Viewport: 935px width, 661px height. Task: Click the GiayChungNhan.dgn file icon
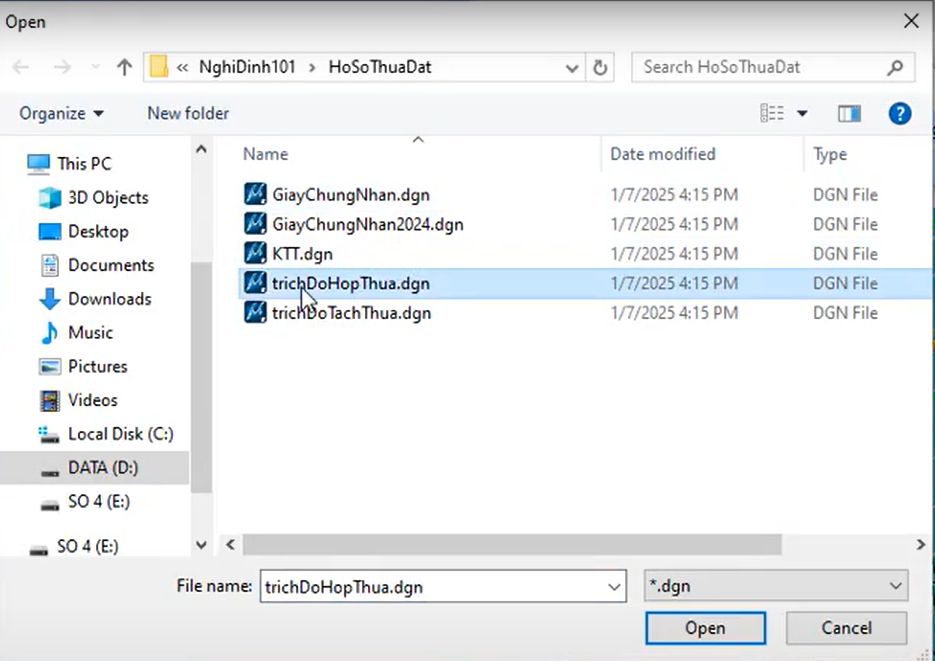pyautogui.click(x=256, y=194)
